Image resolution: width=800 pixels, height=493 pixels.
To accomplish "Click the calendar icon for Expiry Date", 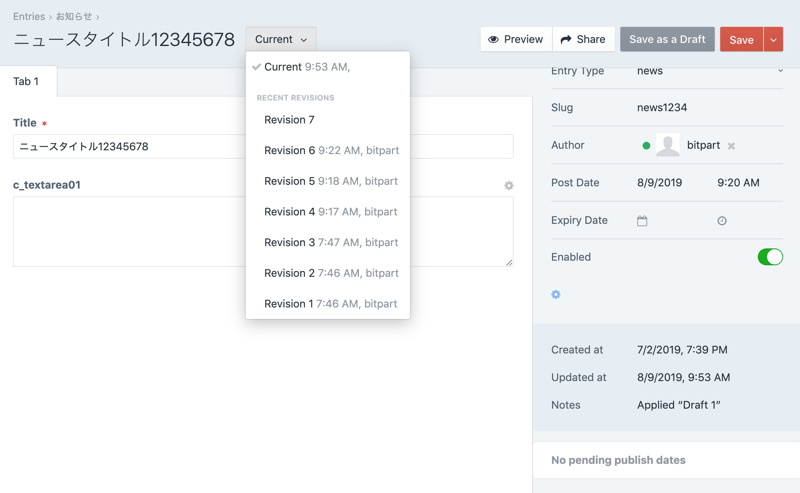I will (642, 221).
